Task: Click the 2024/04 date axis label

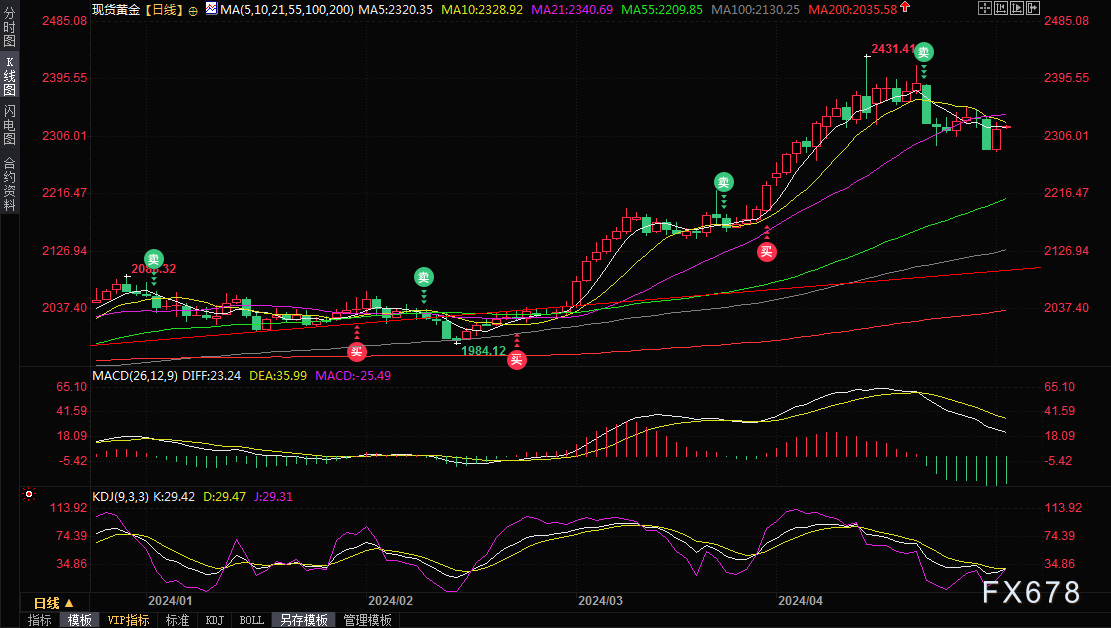Action: pyautogui.click(x=801, y=601)
